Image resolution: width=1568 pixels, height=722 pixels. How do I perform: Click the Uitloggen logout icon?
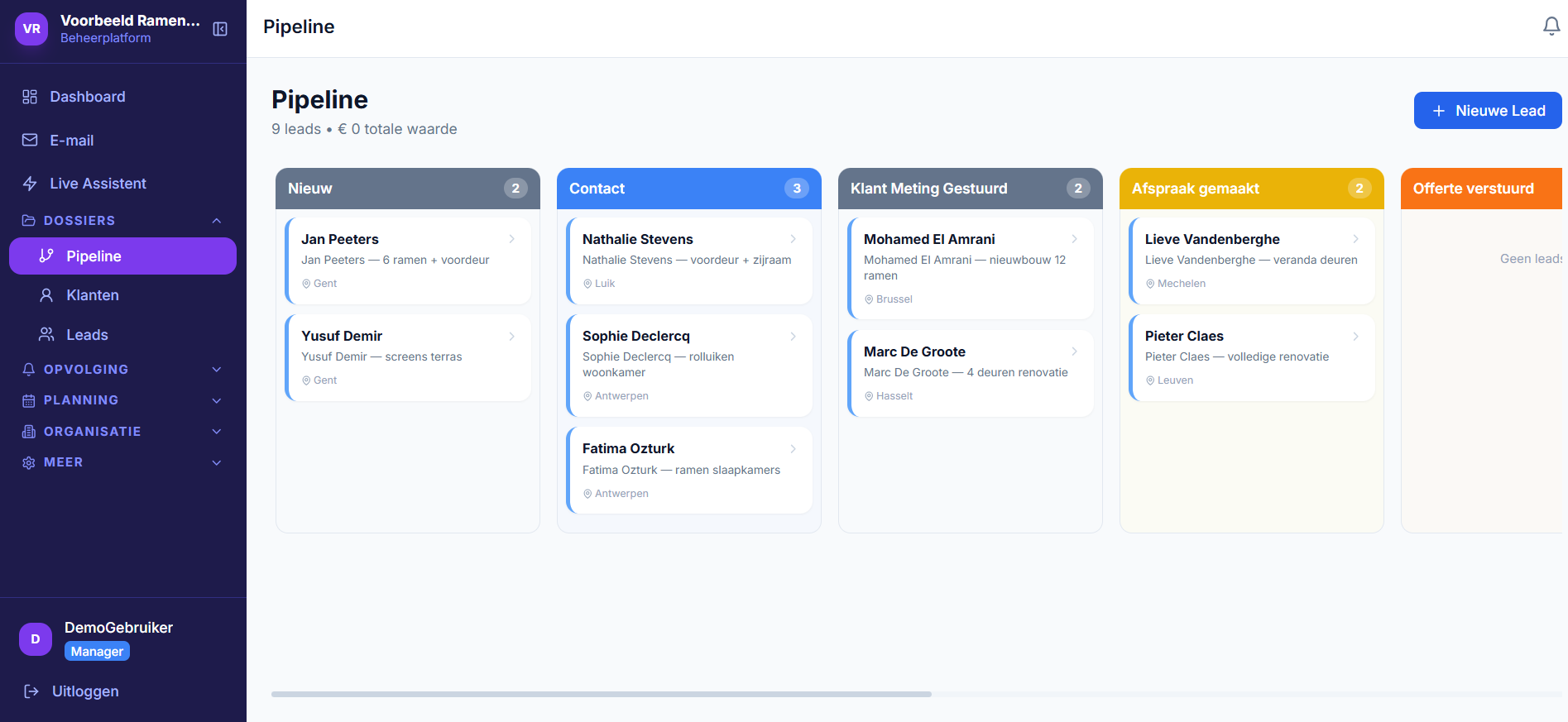(x=31, y=691)
